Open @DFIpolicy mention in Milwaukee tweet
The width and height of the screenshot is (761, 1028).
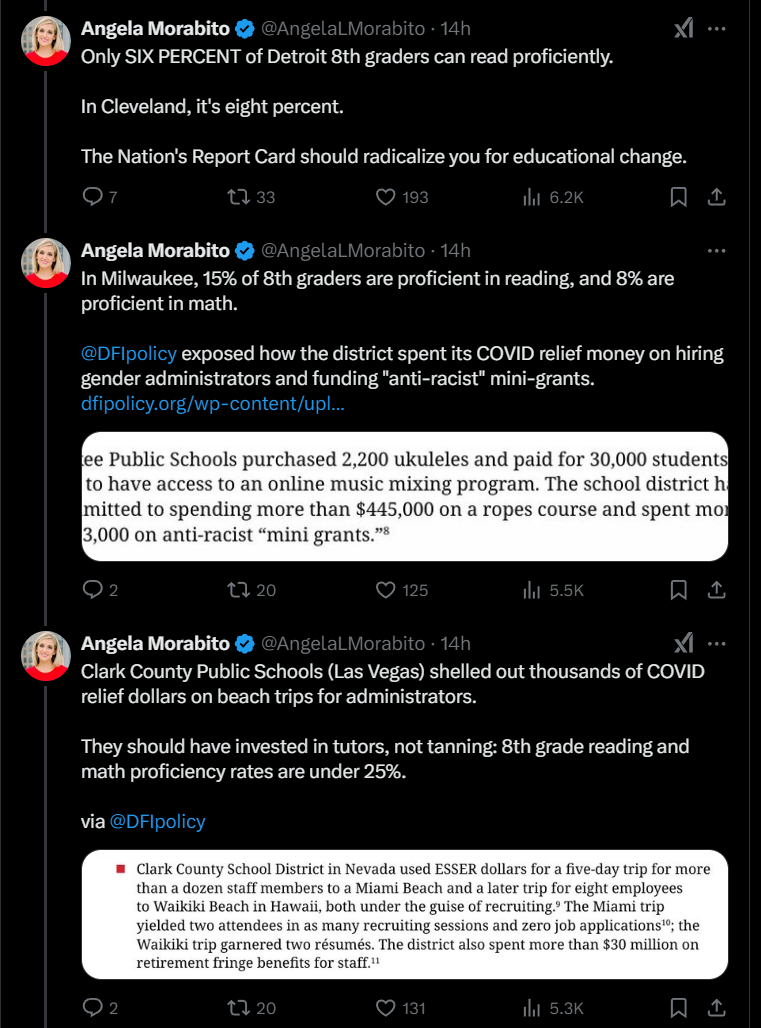point(129,353)
